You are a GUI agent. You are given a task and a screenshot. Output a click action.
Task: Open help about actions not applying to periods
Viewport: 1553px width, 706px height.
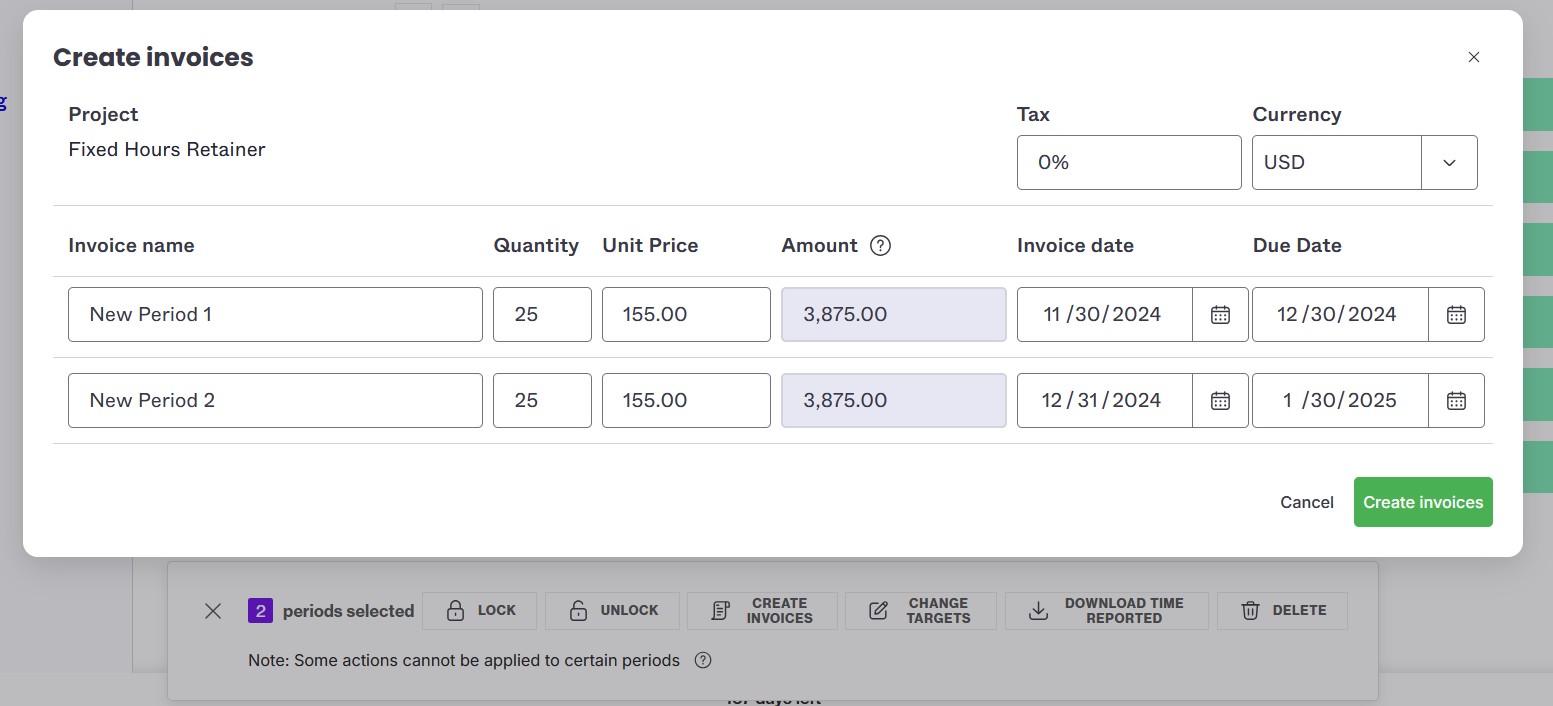point(703,660)
